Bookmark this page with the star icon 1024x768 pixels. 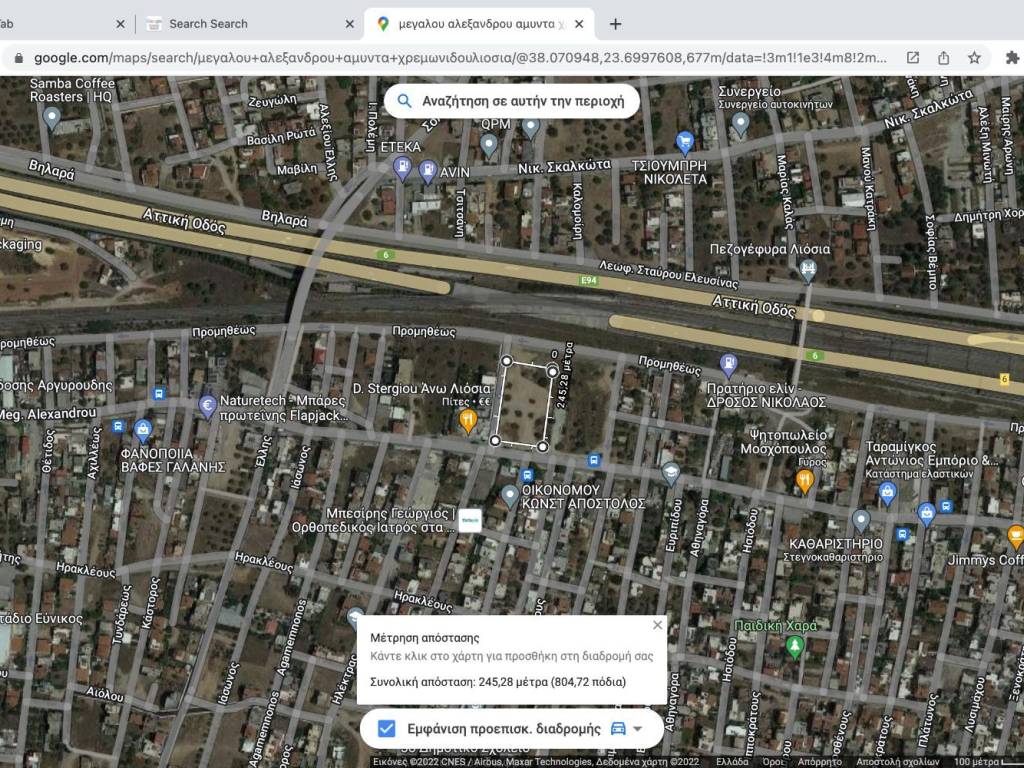pos(974,58)
